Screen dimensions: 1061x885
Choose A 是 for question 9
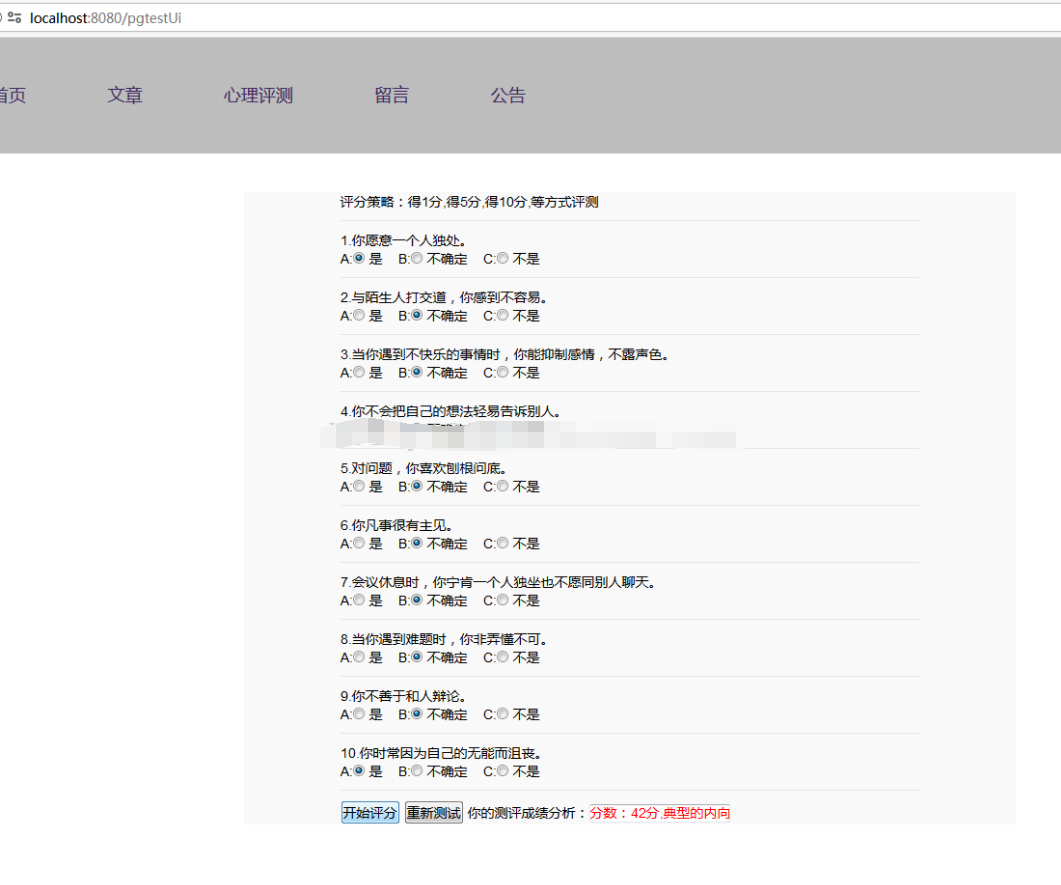point(359,714)
